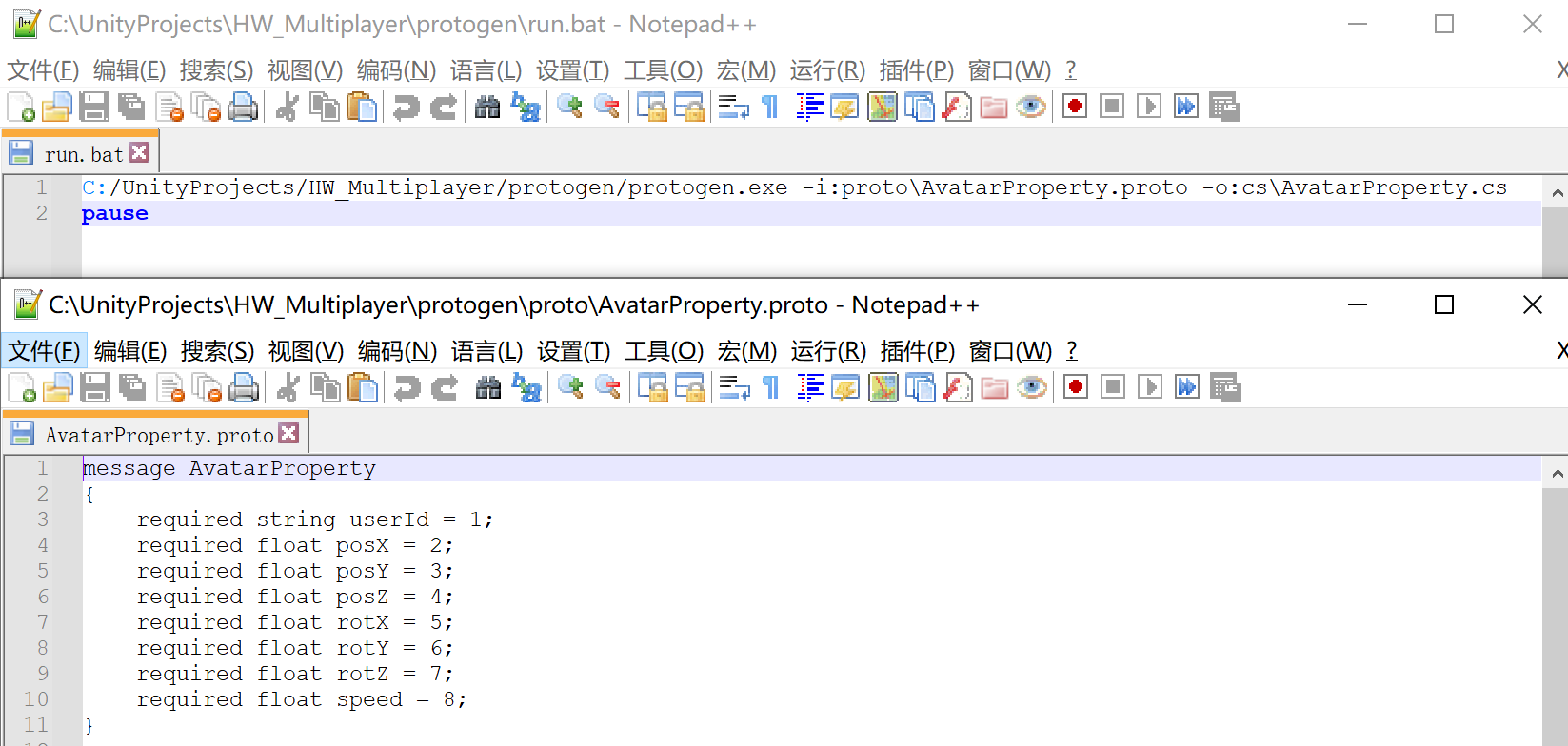Open Document Map in AvatarProperty.proto window toolbar

tap(883, 387)
